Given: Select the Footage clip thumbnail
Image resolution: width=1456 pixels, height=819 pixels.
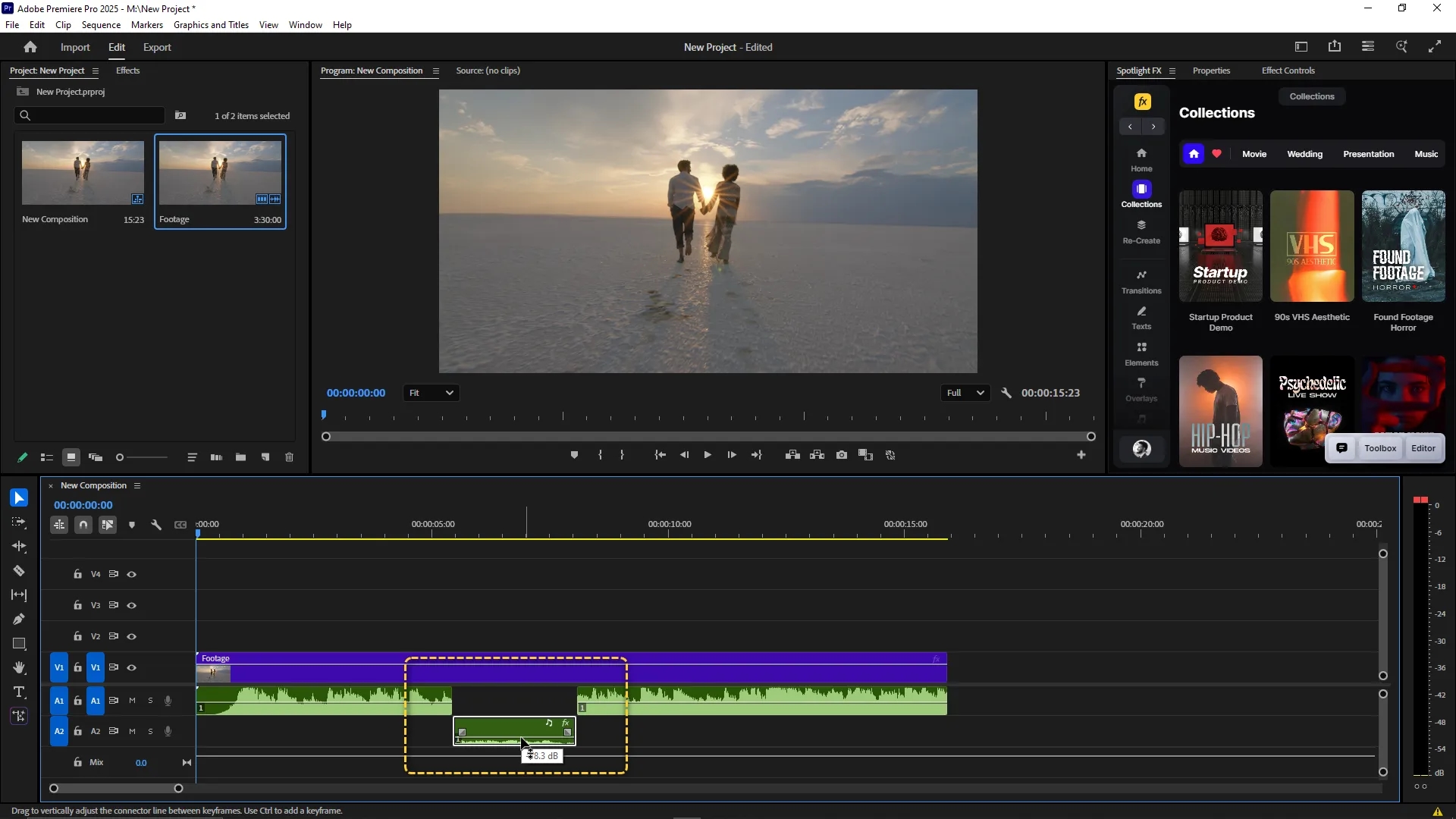Looking at the screenshot, I should (220, 173).
